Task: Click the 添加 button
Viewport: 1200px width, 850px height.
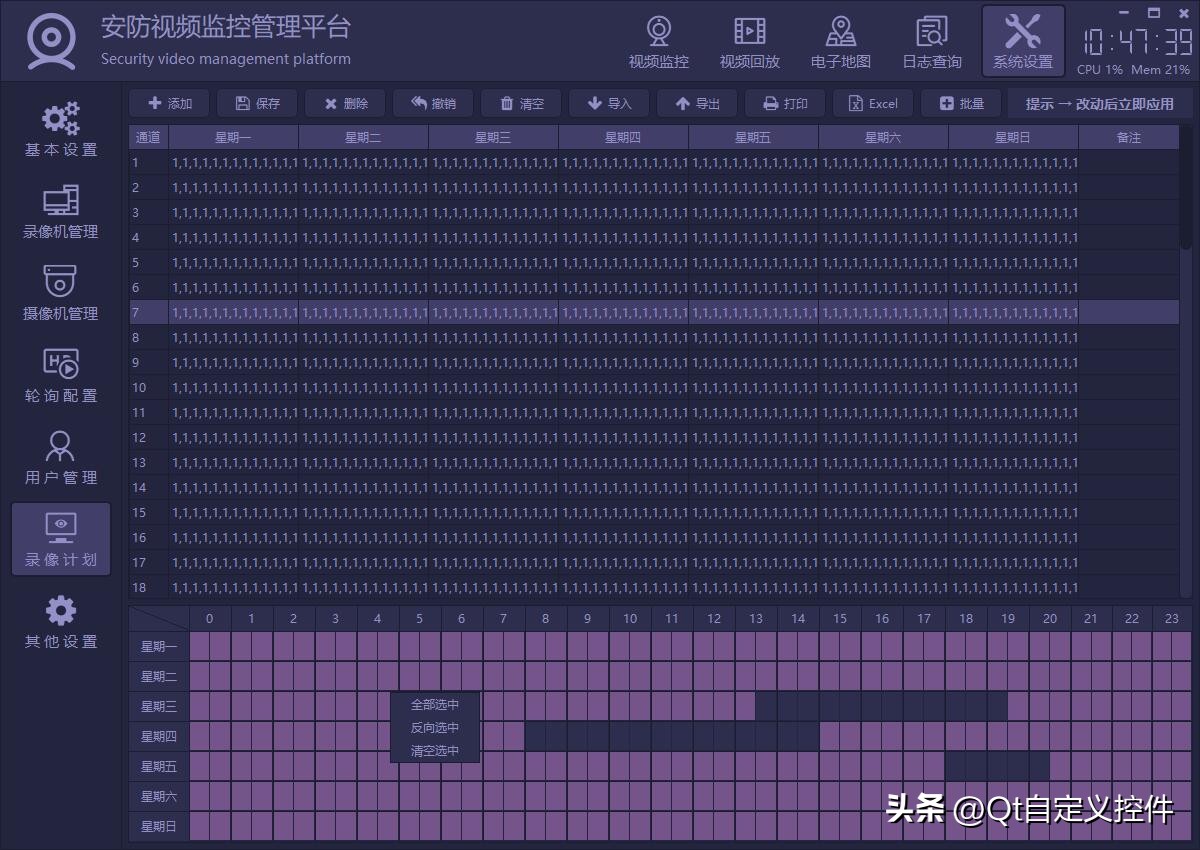Action: click(169, 102)
